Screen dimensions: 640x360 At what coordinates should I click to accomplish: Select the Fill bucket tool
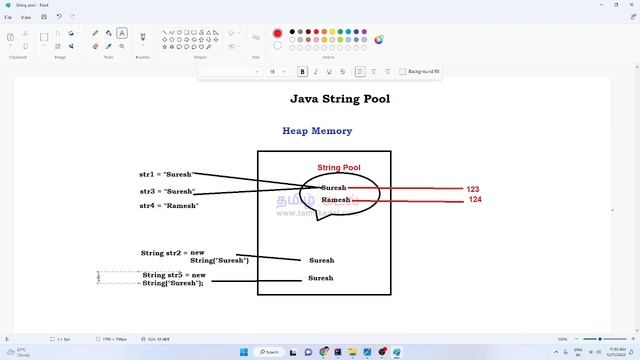click(x=109, y=33)
